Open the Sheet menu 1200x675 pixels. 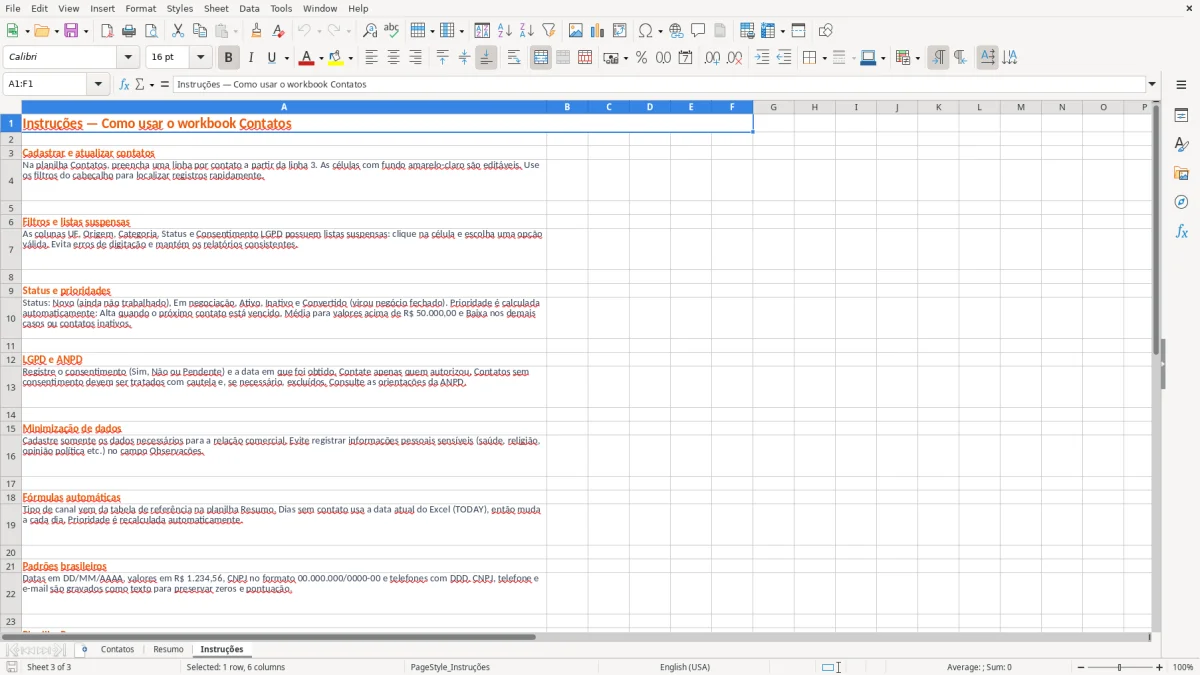pos(216,8)
